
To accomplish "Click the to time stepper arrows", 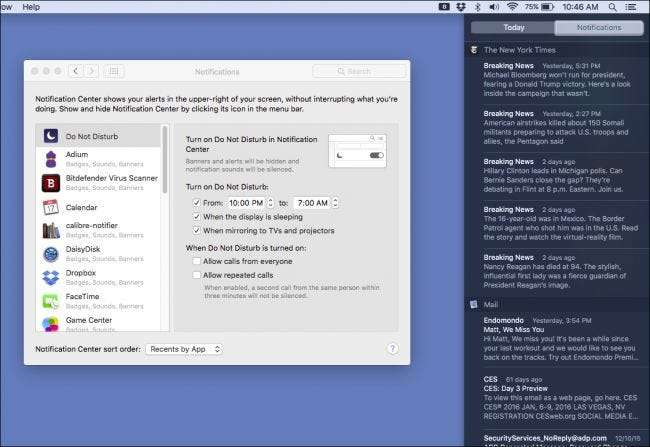I will (x=335, y=203).
